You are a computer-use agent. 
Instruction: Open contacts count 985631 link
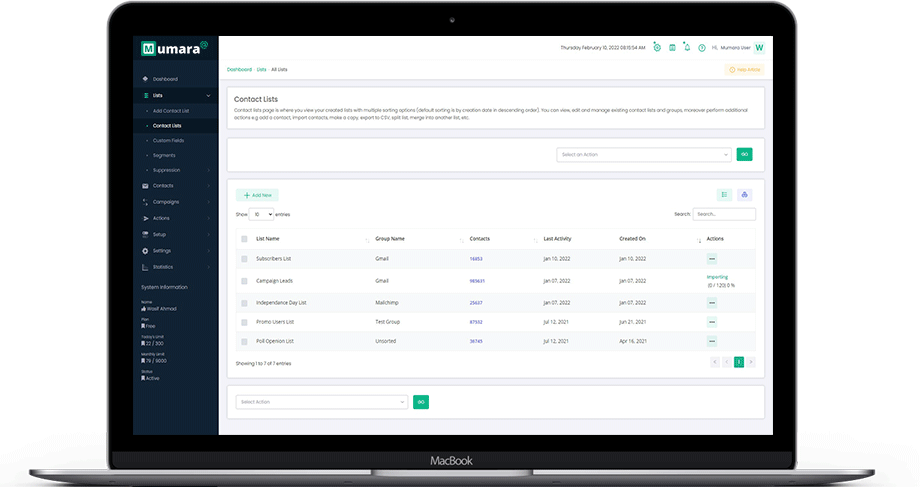click(477, 281)
